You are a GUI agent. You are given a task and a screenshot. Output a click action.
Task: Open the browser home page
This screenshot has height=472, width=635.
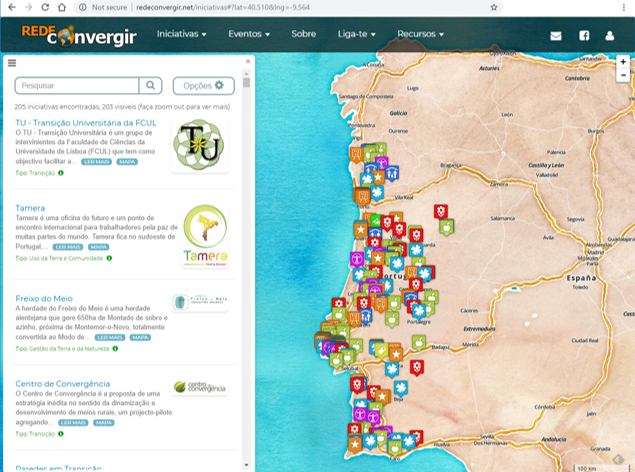[62, 7]
